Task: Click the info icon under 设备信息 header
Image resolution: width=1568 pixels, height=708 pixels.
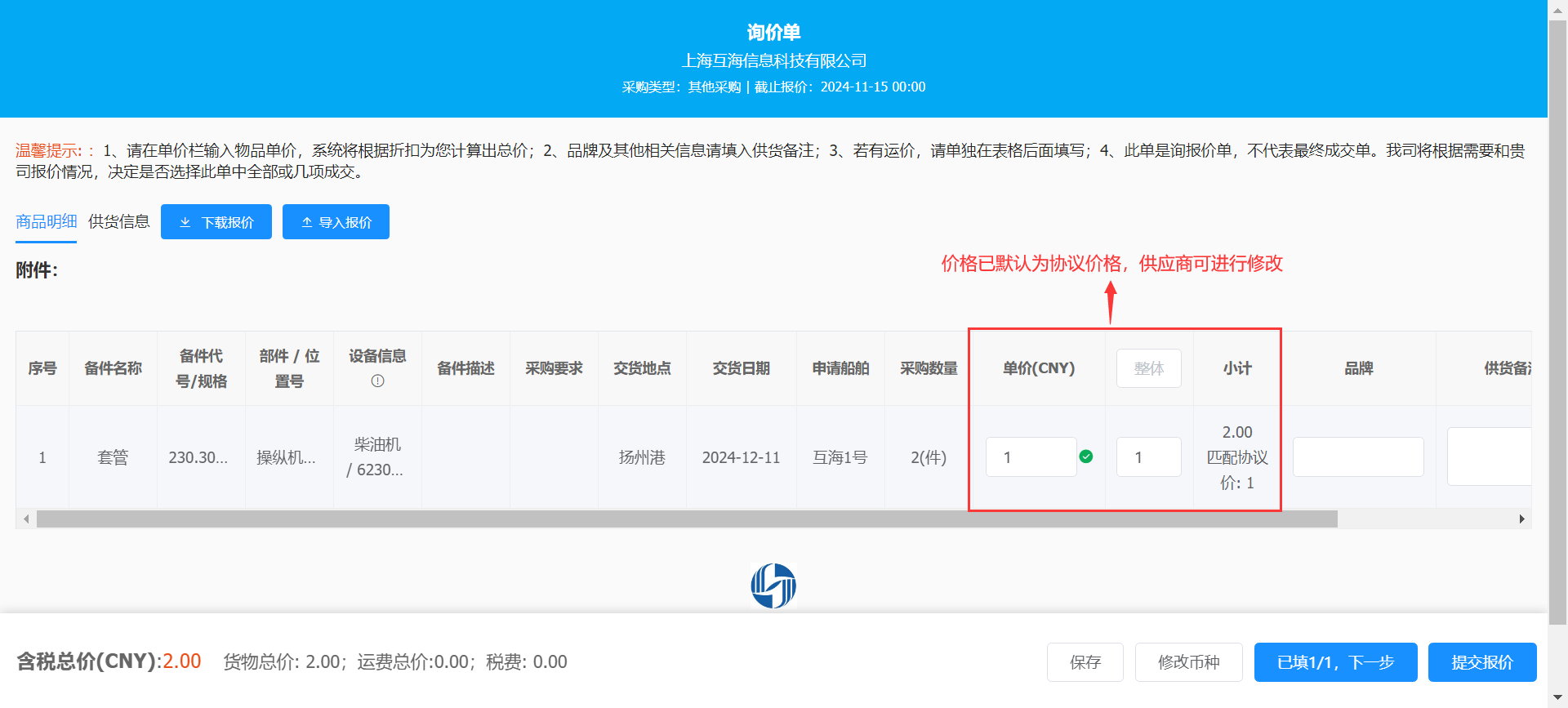Action: 377,381
